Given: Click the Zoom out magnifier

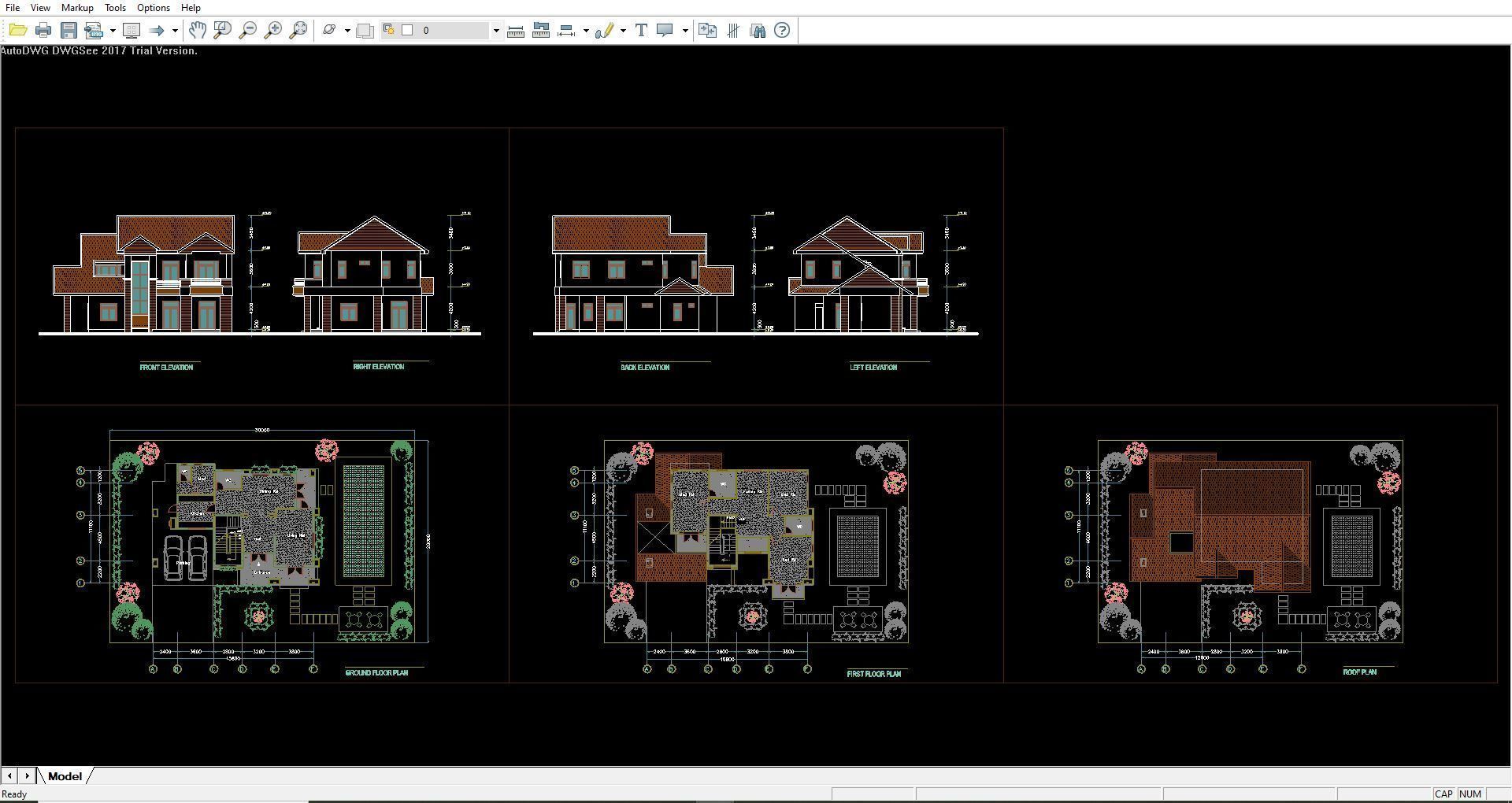Looking at the screenshot, I should (247, 31).
